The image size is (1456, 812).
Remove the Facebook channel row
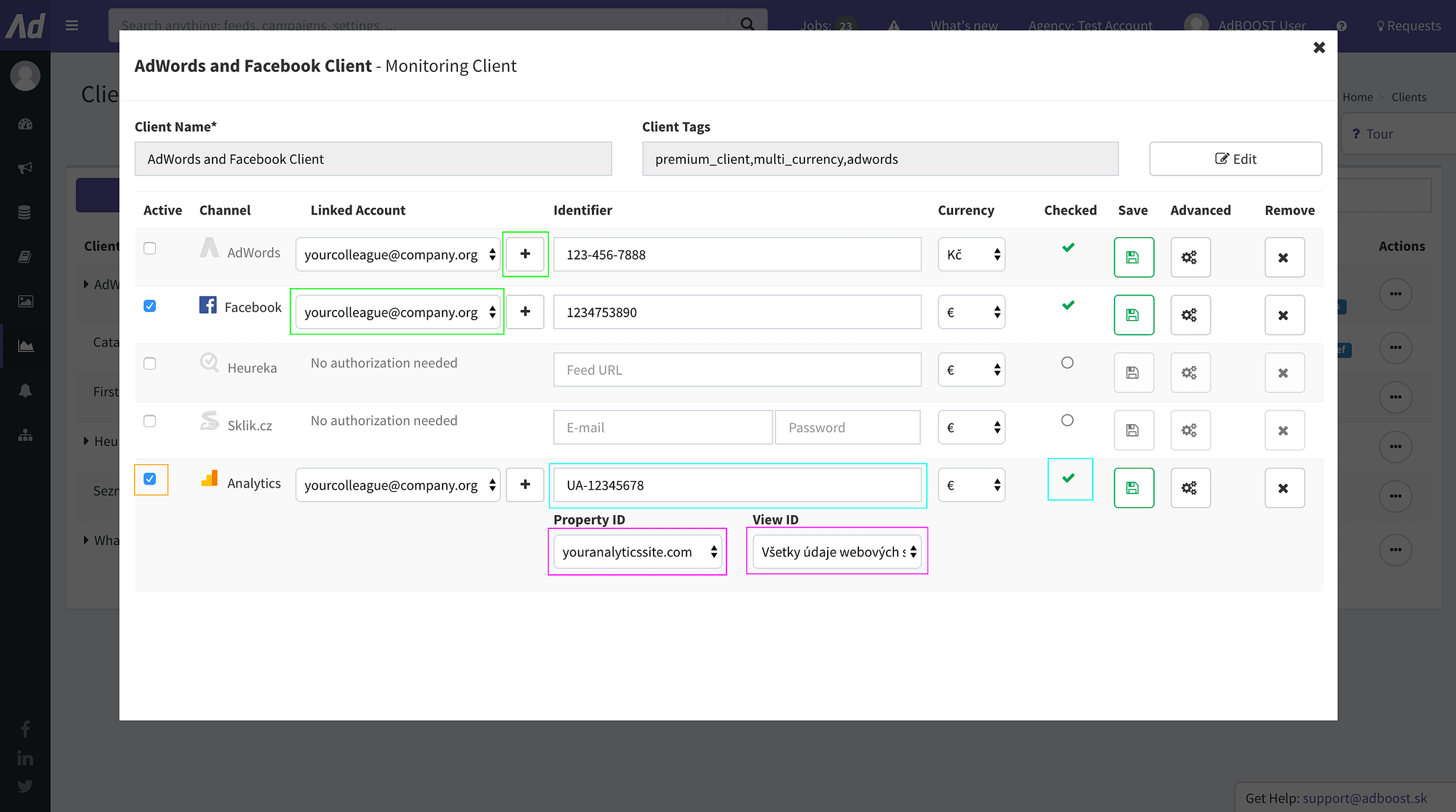click(x=1283, y=315)
